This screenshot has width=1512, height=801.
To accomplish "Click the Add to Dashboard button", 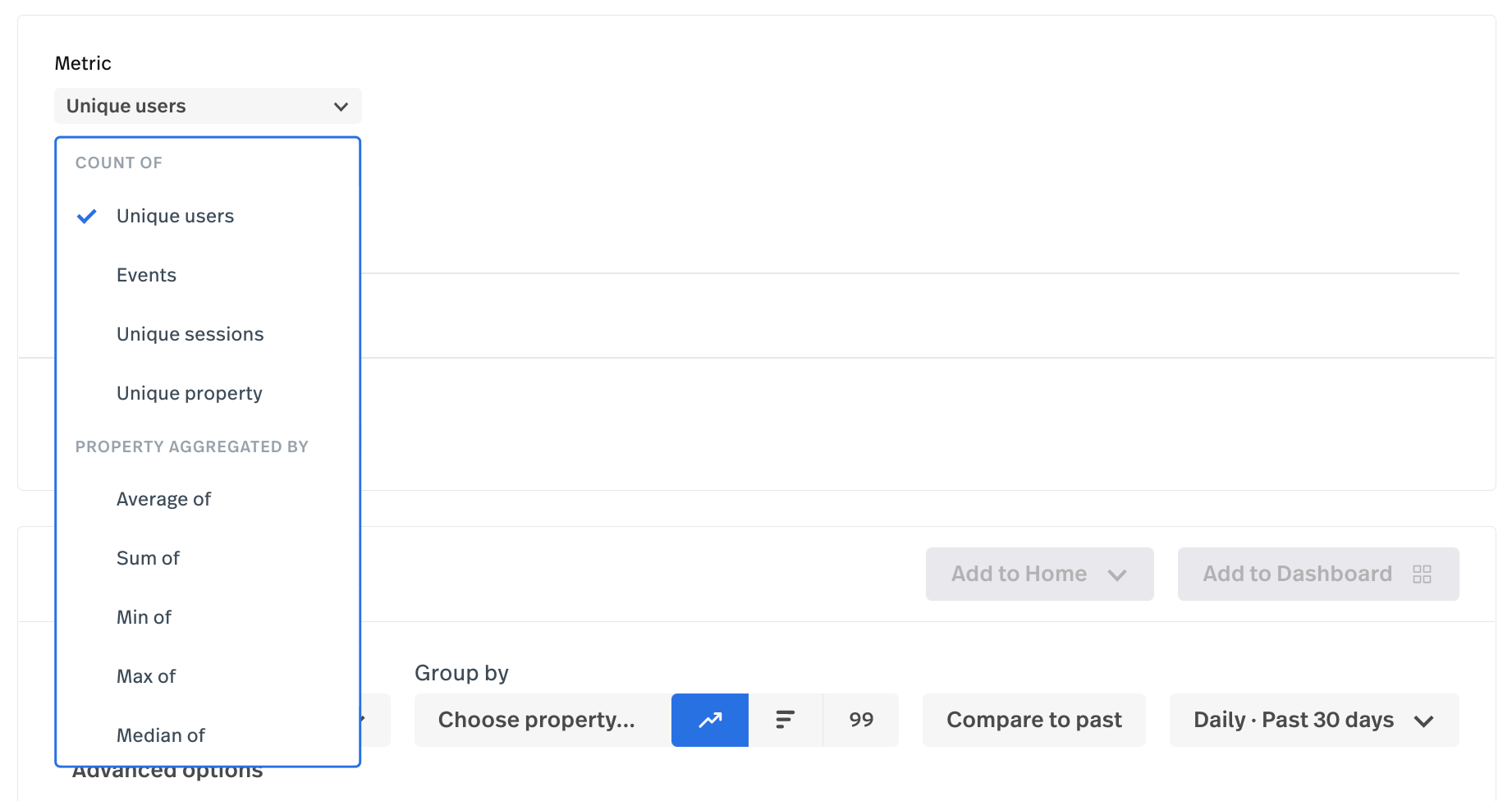I will pyautogui.click(x=1318, y=574).
